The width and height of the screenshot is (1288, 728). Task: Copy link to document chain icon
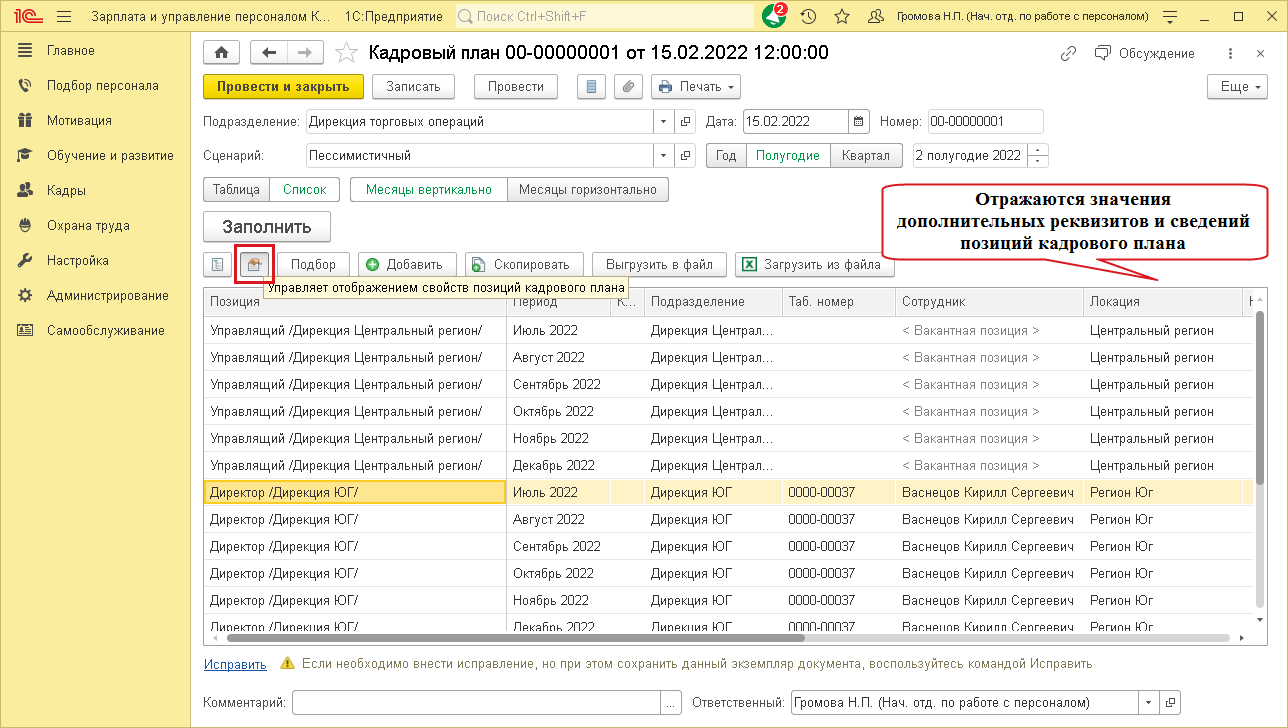1069,53
